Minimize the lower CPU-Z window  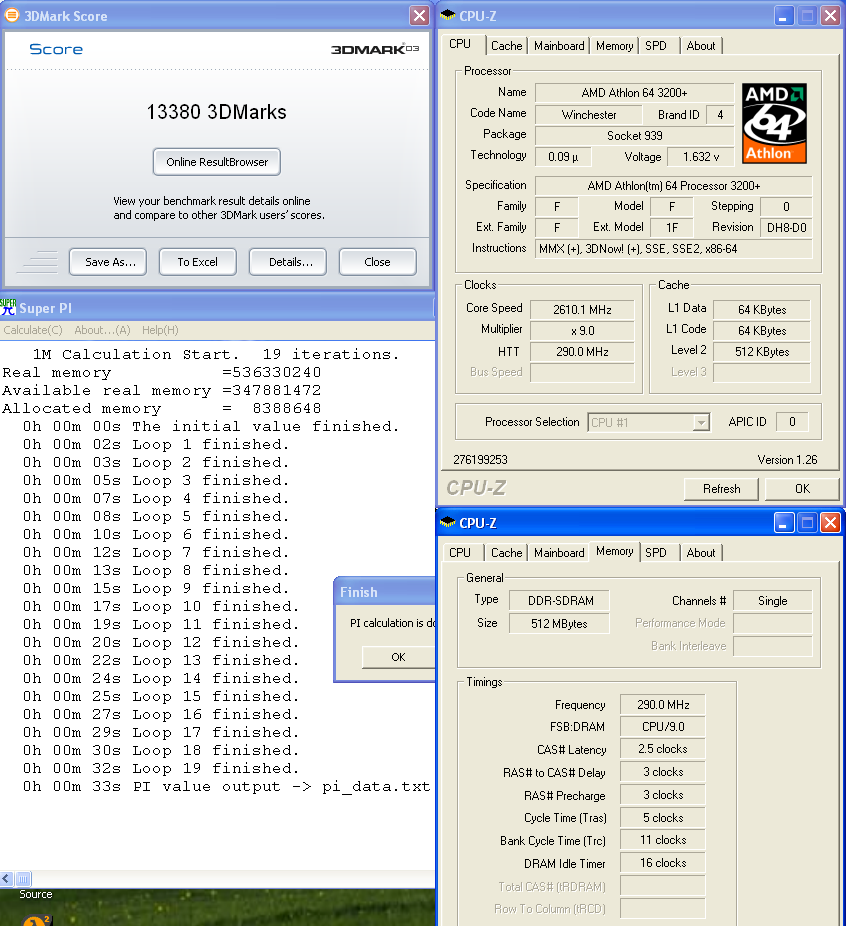[783, 523]
